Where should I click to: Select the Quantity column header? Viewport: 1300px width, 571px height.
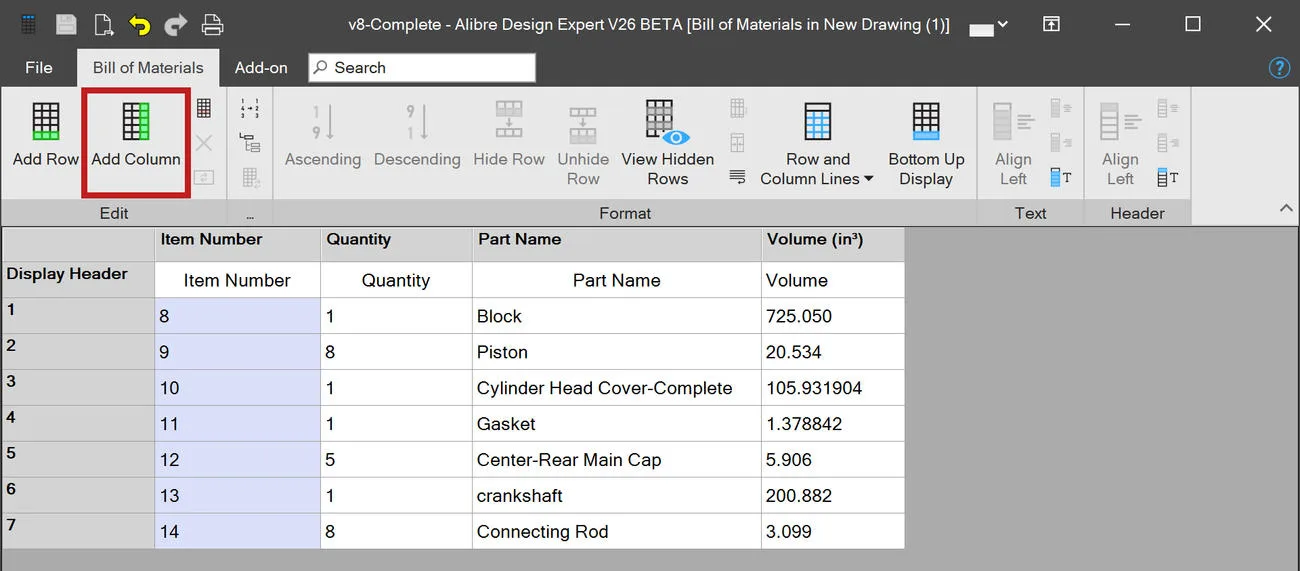coord(397,244)
